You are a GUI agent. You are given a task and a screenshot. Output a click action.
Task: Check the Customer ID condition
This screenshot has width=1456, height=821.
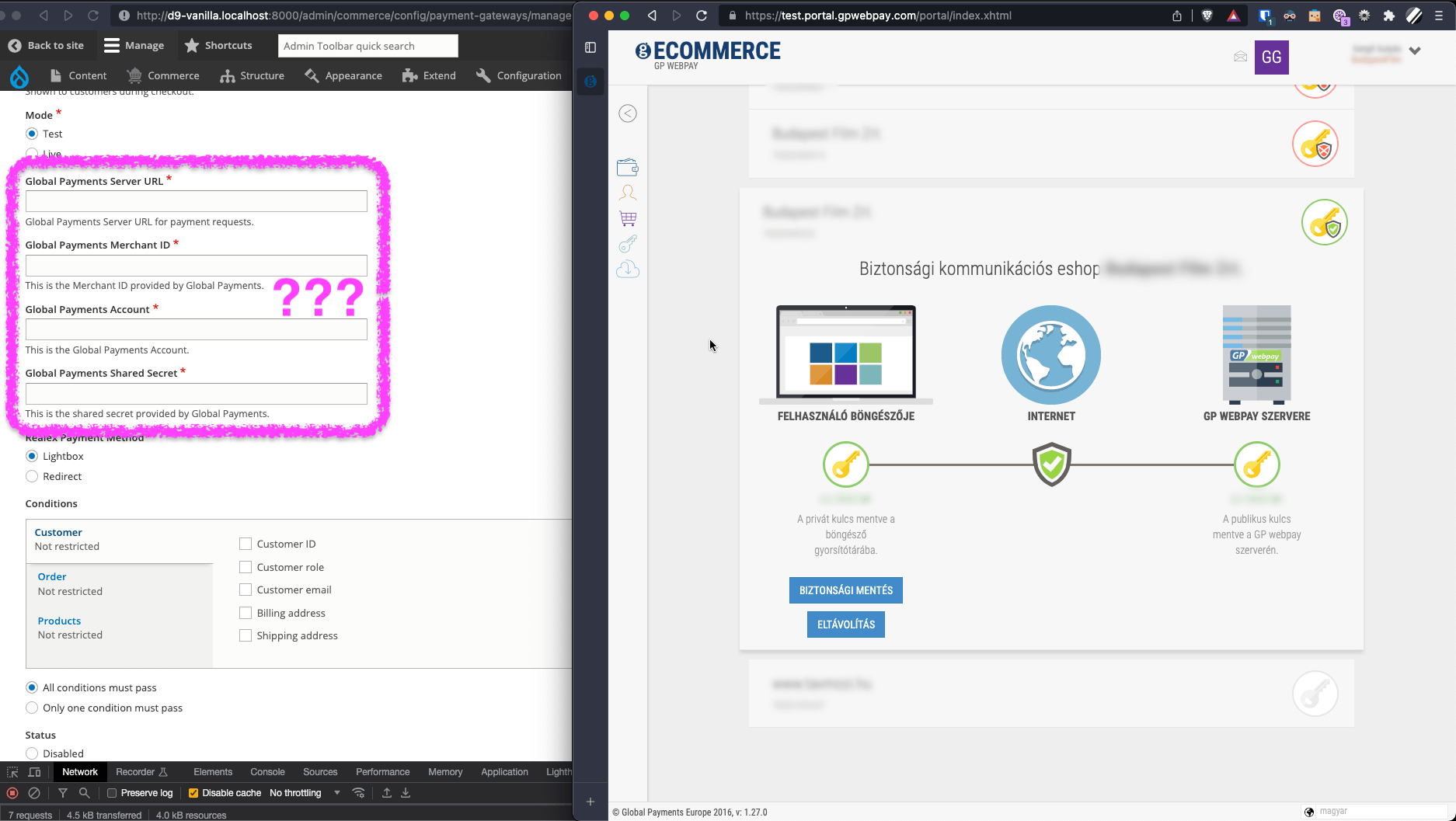click(246, 544)
